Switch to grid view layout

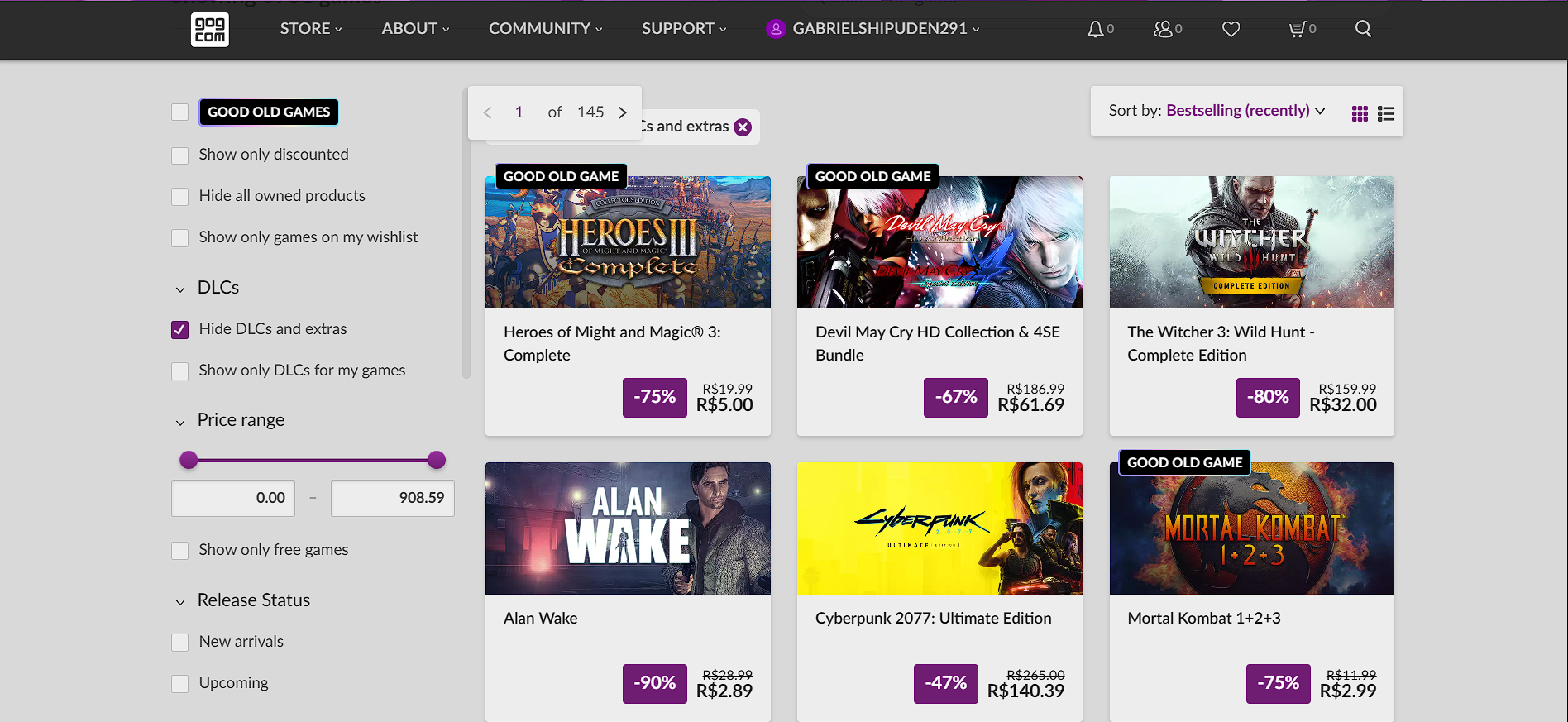[1360, 113]
